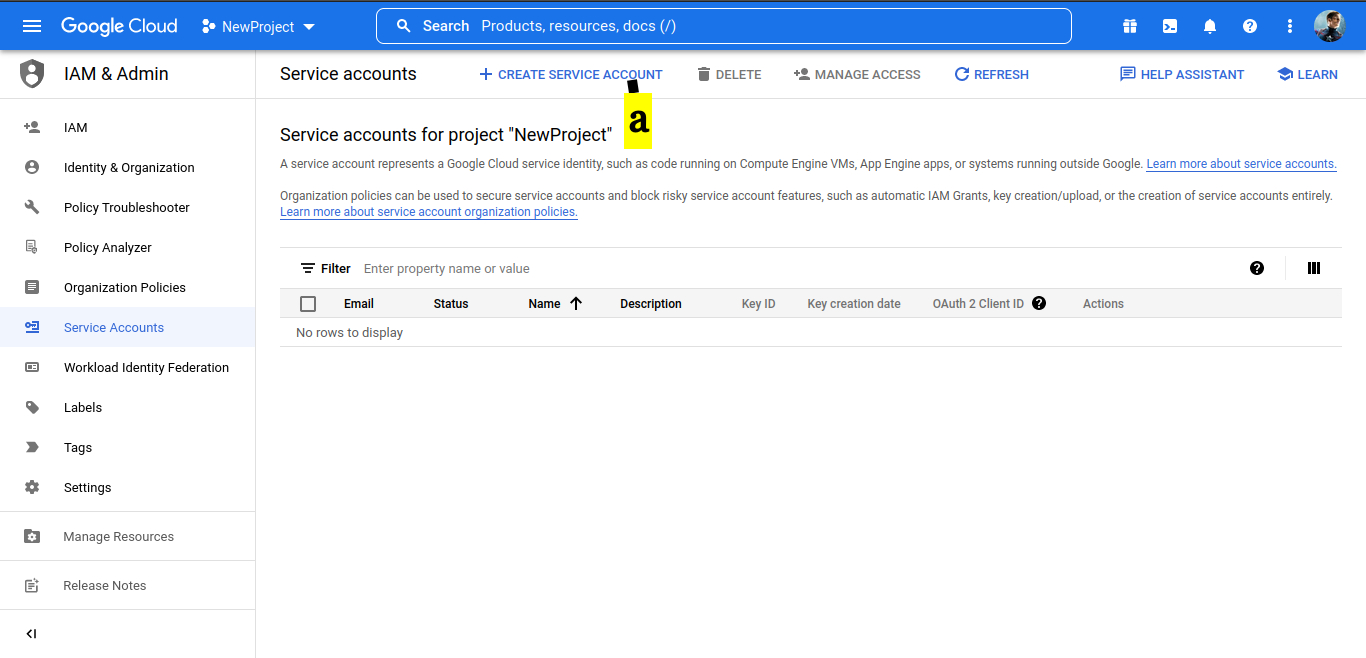
Task: Click the Key ID column header
Action: point(759,304)
